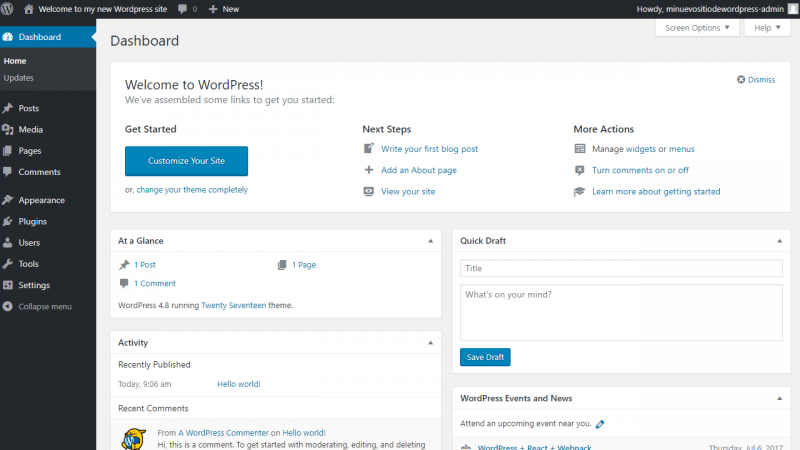The width and height of the screenshot is (800, 450).
Task: Focus the What's on your mind text area
Action: click(621, 312)
